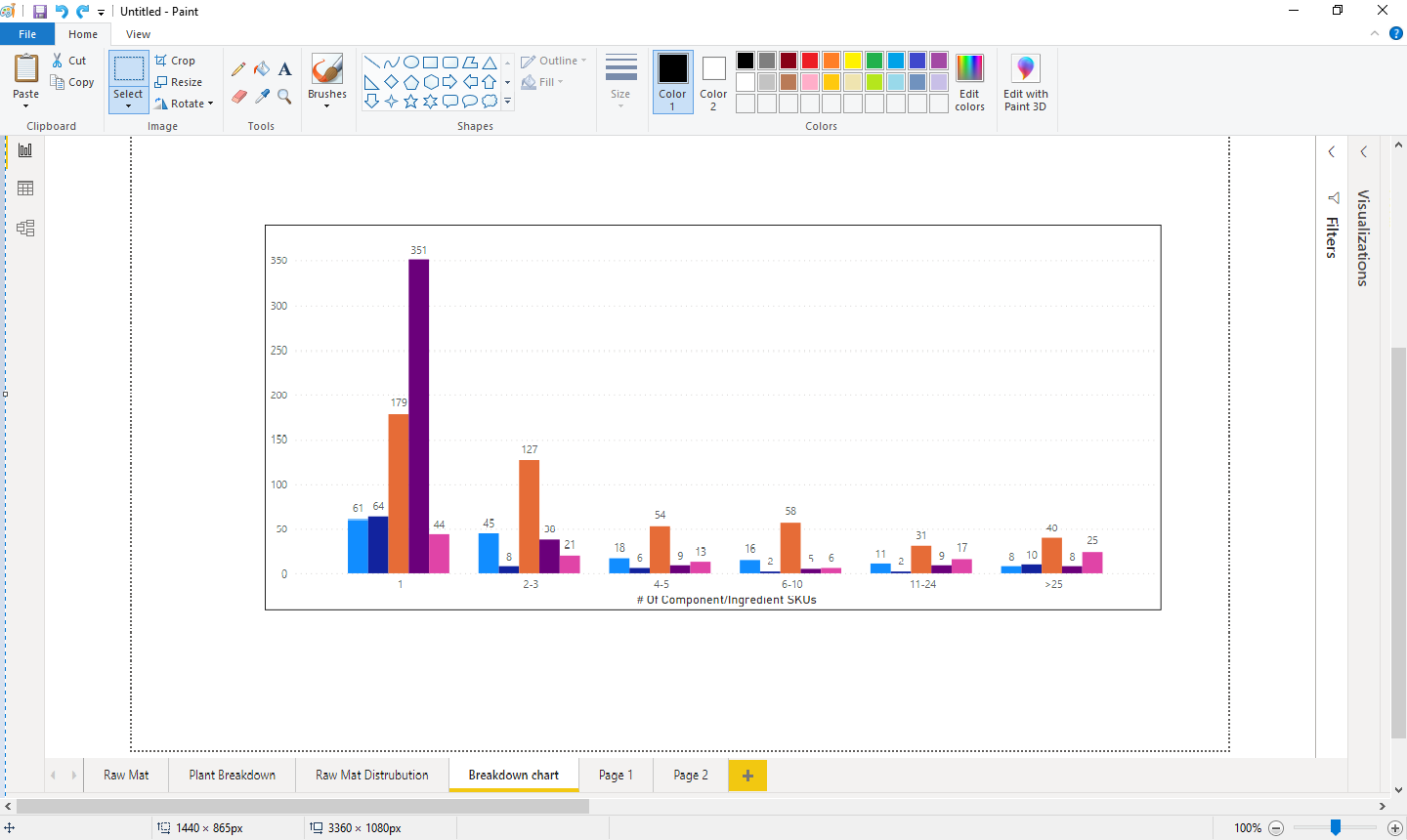
Task: Open Paint Help question mark icon
Action: (1395, 33)
